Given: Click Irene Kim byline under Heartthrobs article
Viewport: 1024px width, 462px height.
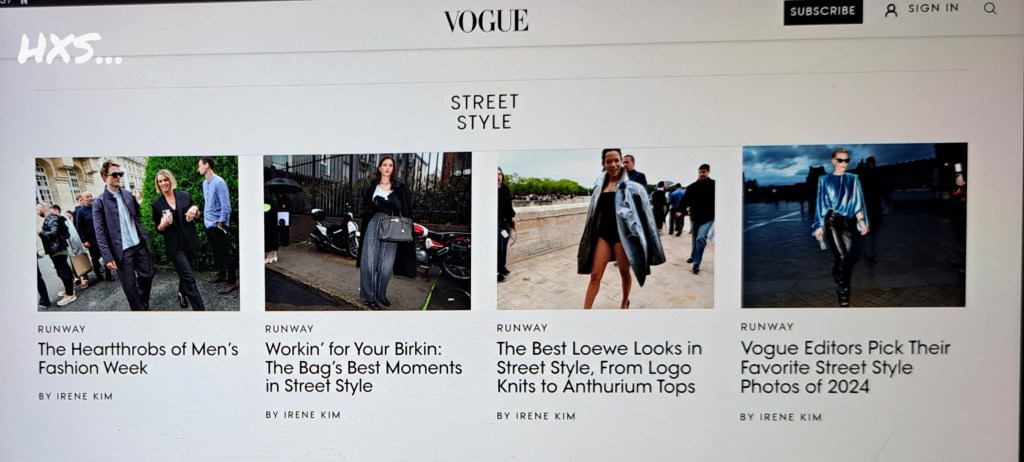Looking at the screenshot, I should (75, 396).
